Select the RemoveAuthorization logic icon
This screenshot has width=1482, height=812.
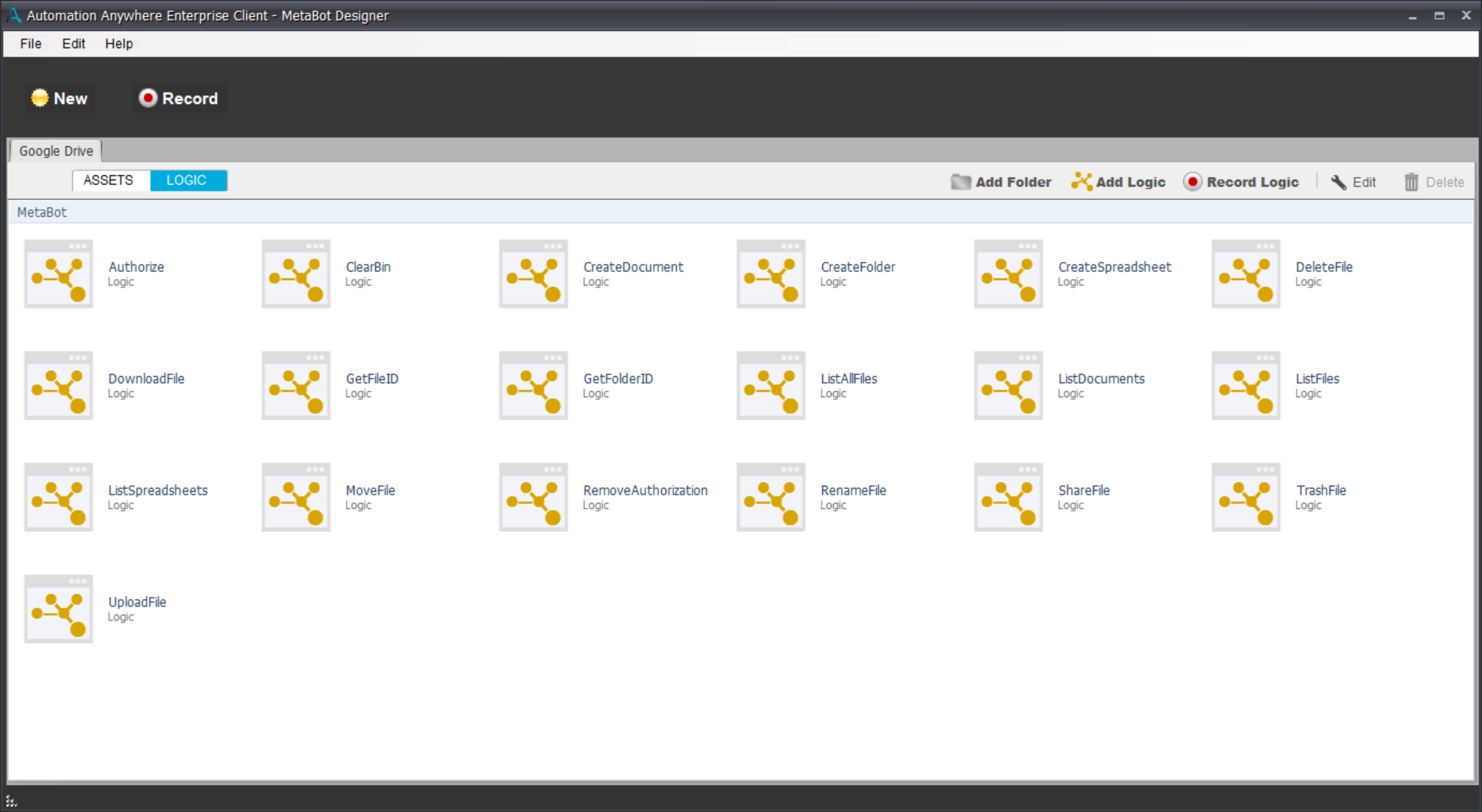click(x=534, y=498)
